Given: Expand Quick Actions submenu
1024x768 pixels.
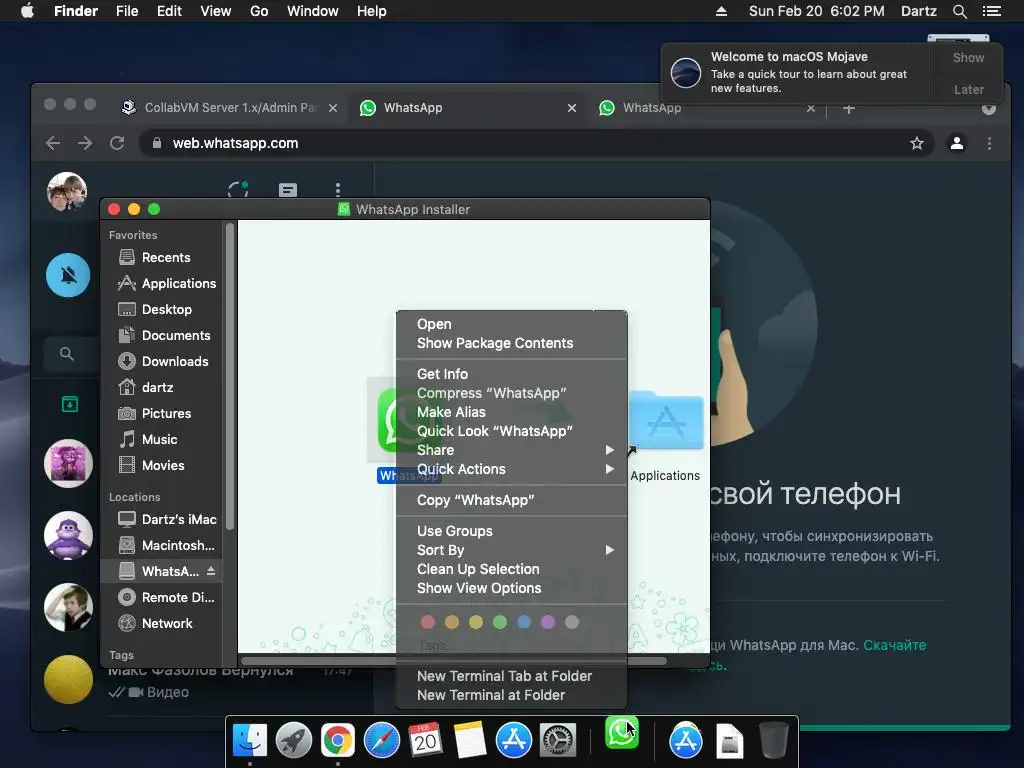Looking at the screenshot, I should [609, 469].
